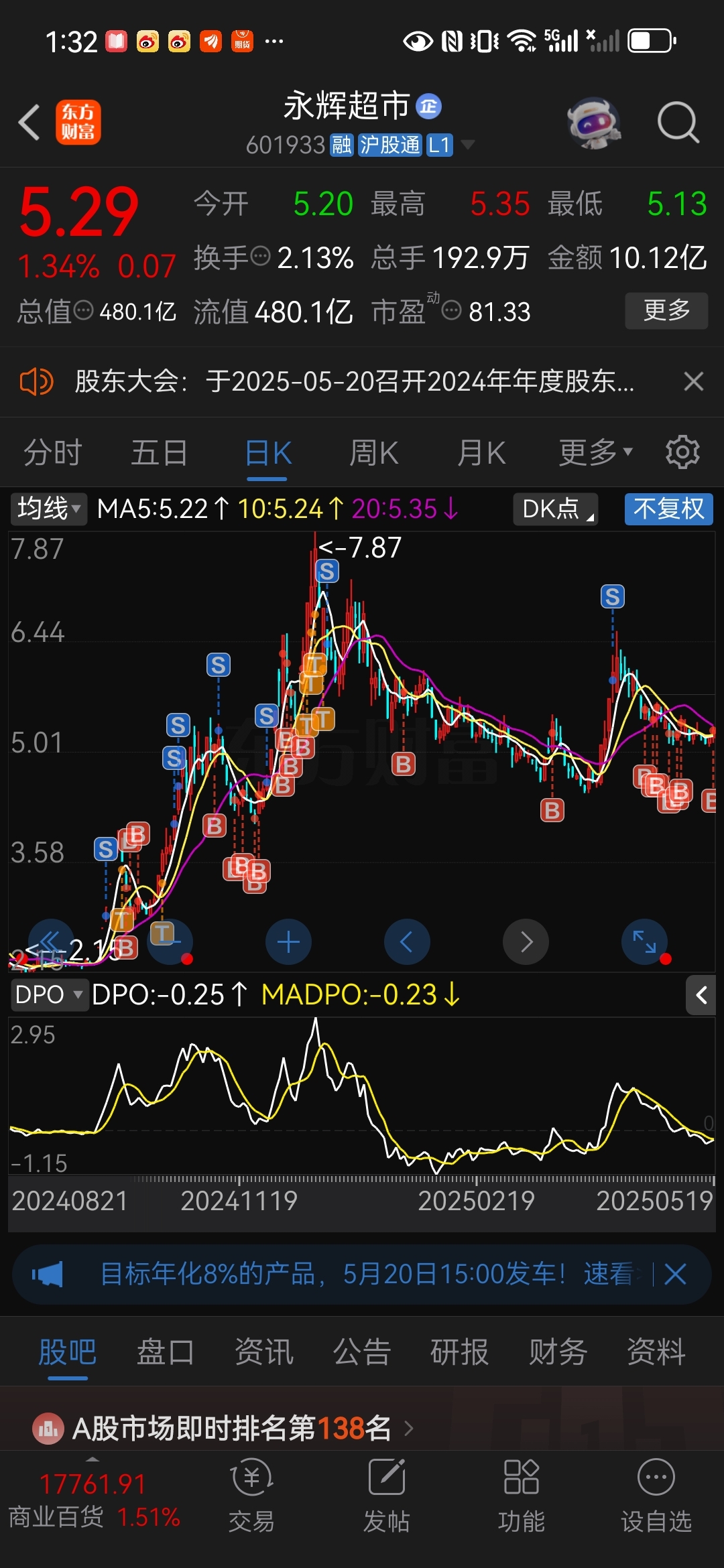
Task: Tap the chart zoom-in plus button
Action: click(288, 942)
